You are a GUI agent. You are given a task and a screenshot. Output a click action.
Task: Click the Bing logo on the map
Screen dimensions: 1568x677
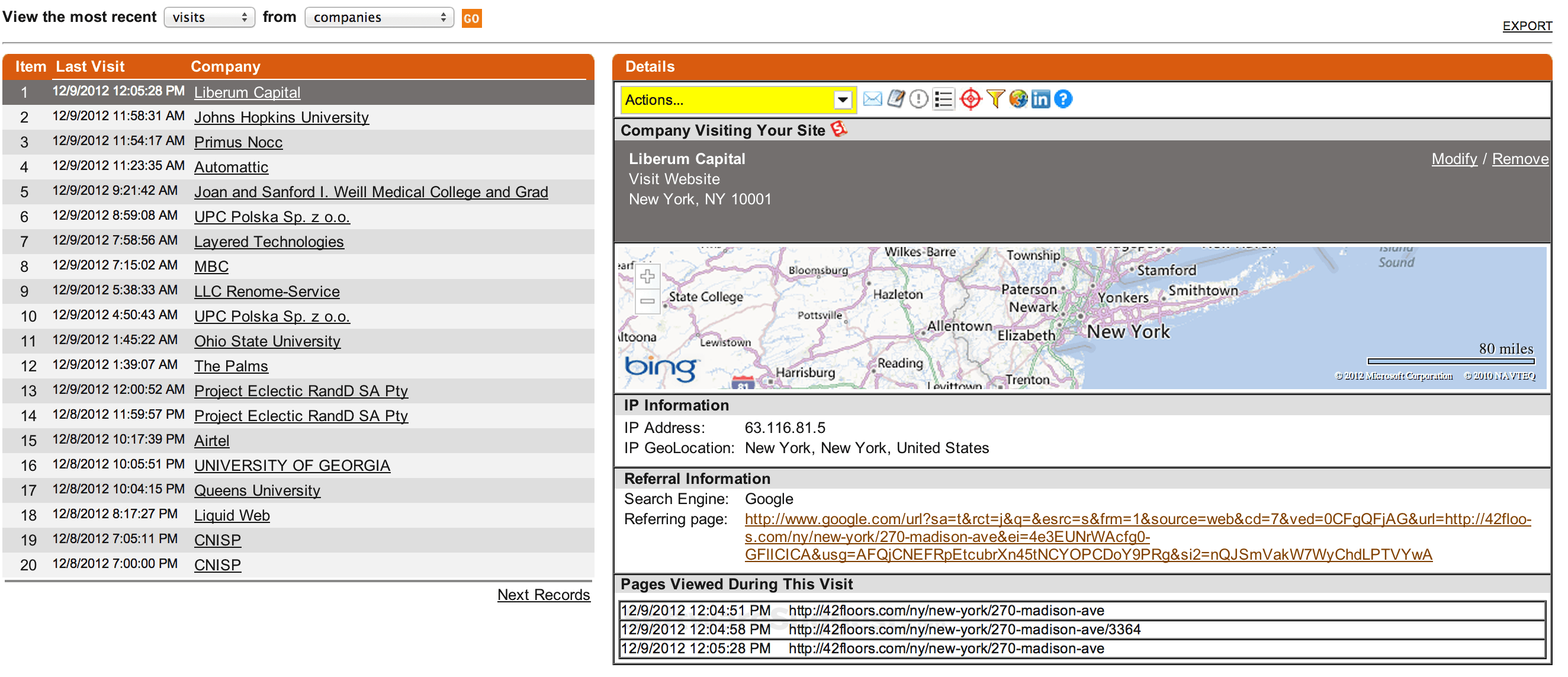click(x=661, y=368)
